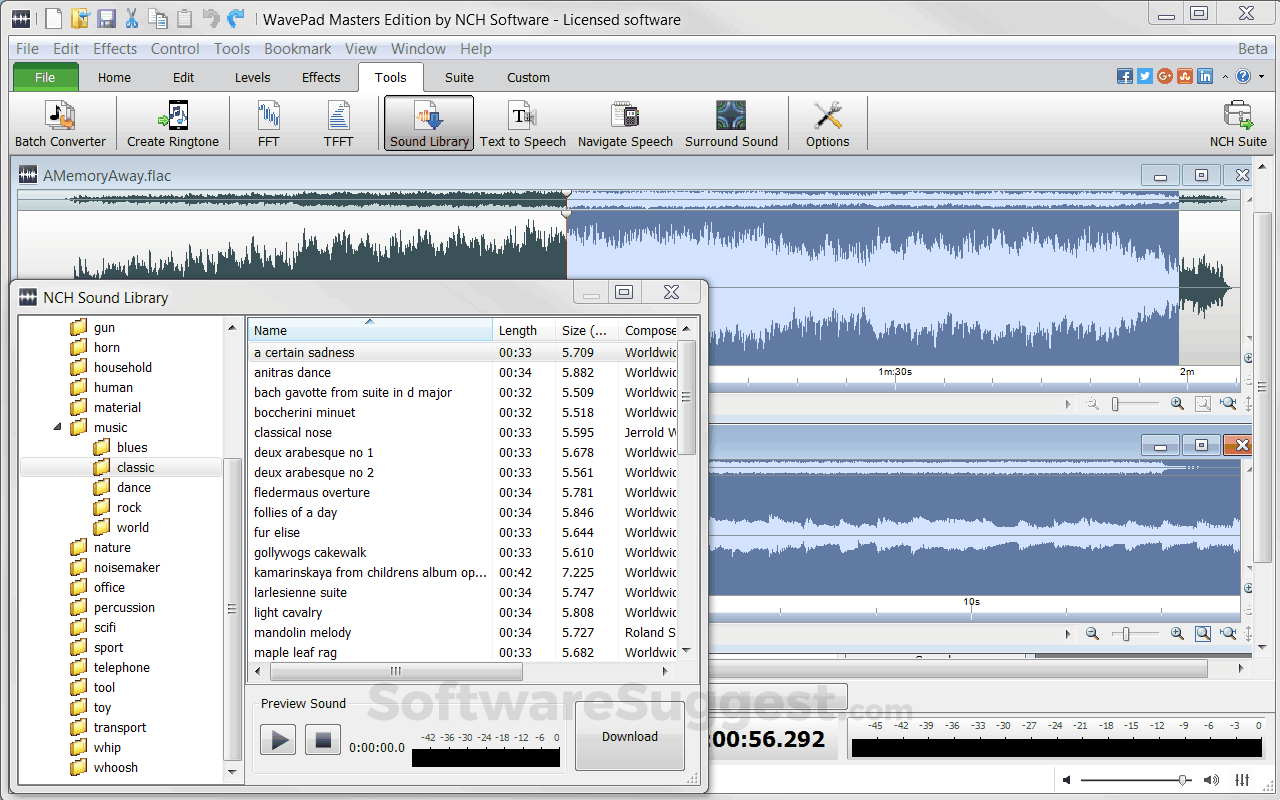Open the Text to Speech tool
1280x800 pixels.
pyautogui.click(x=522, y=124)
